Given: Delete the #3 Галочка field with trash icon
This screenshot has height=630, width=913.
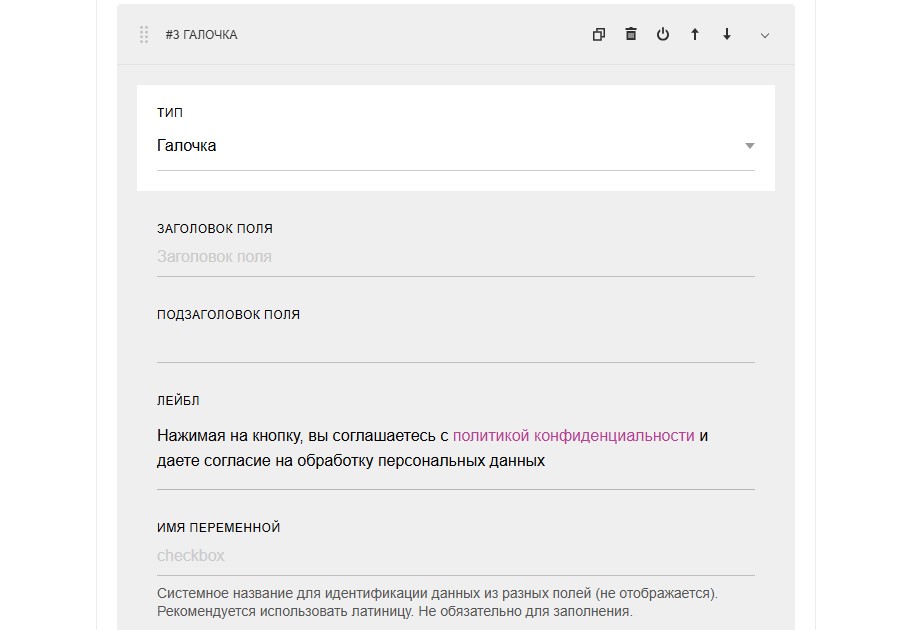Looking at the screenshot, I should pos(631,35).
